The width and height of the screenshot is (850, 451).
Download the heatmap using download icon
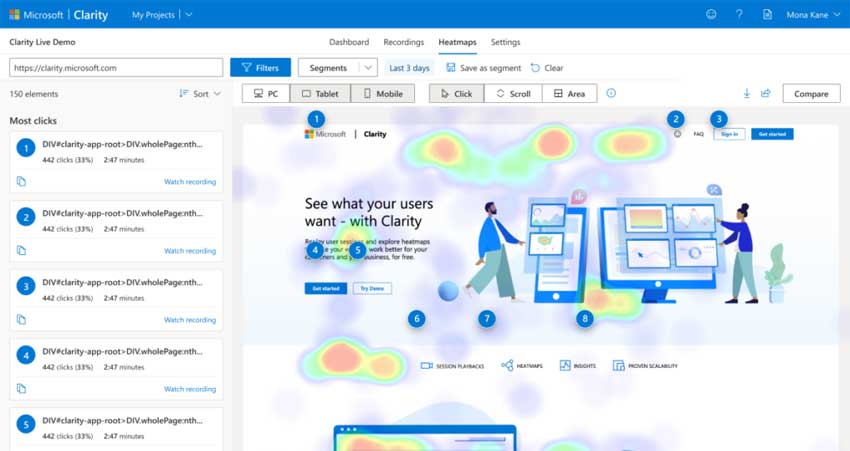coord(746,93)
